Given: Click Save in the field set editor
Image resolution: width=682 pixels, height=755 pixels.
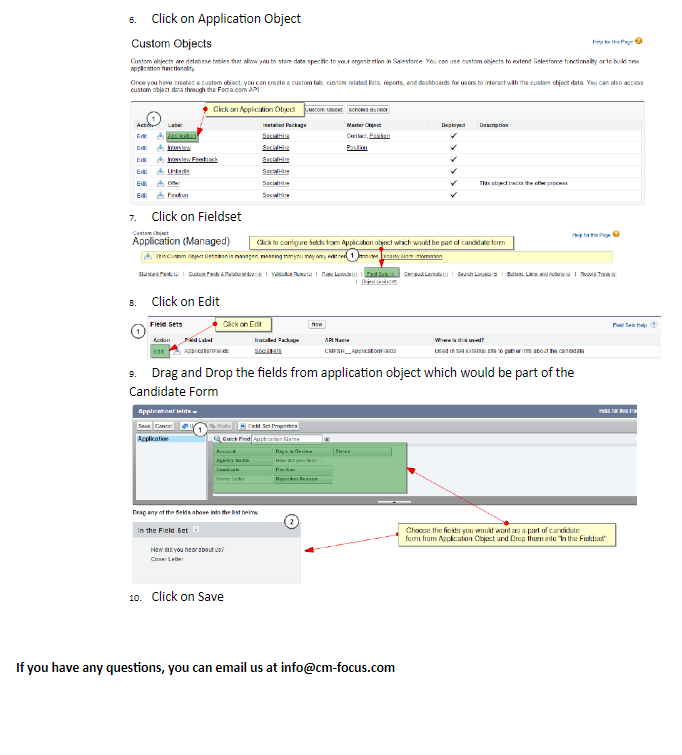Looking at the screenshot, I should click(x=144, y=426).
